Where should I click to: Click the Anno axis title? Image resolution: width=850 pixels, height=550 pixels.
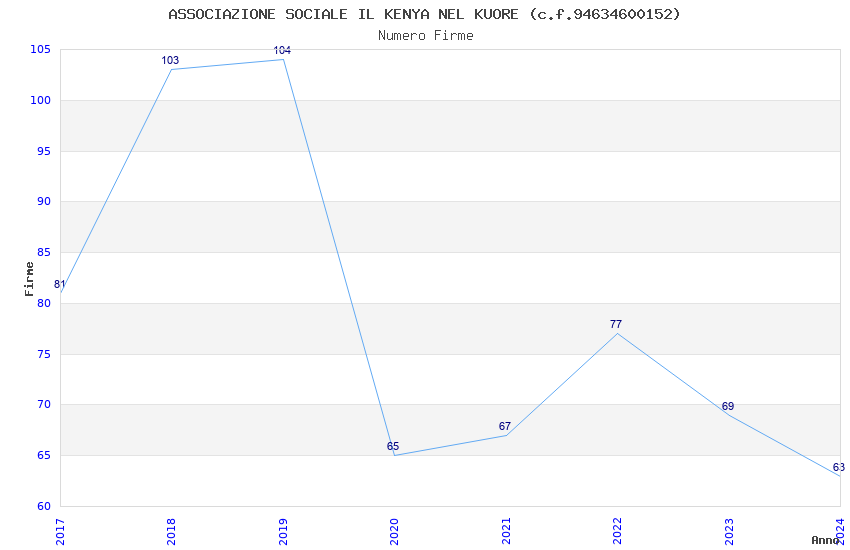[x=825, y=540]
